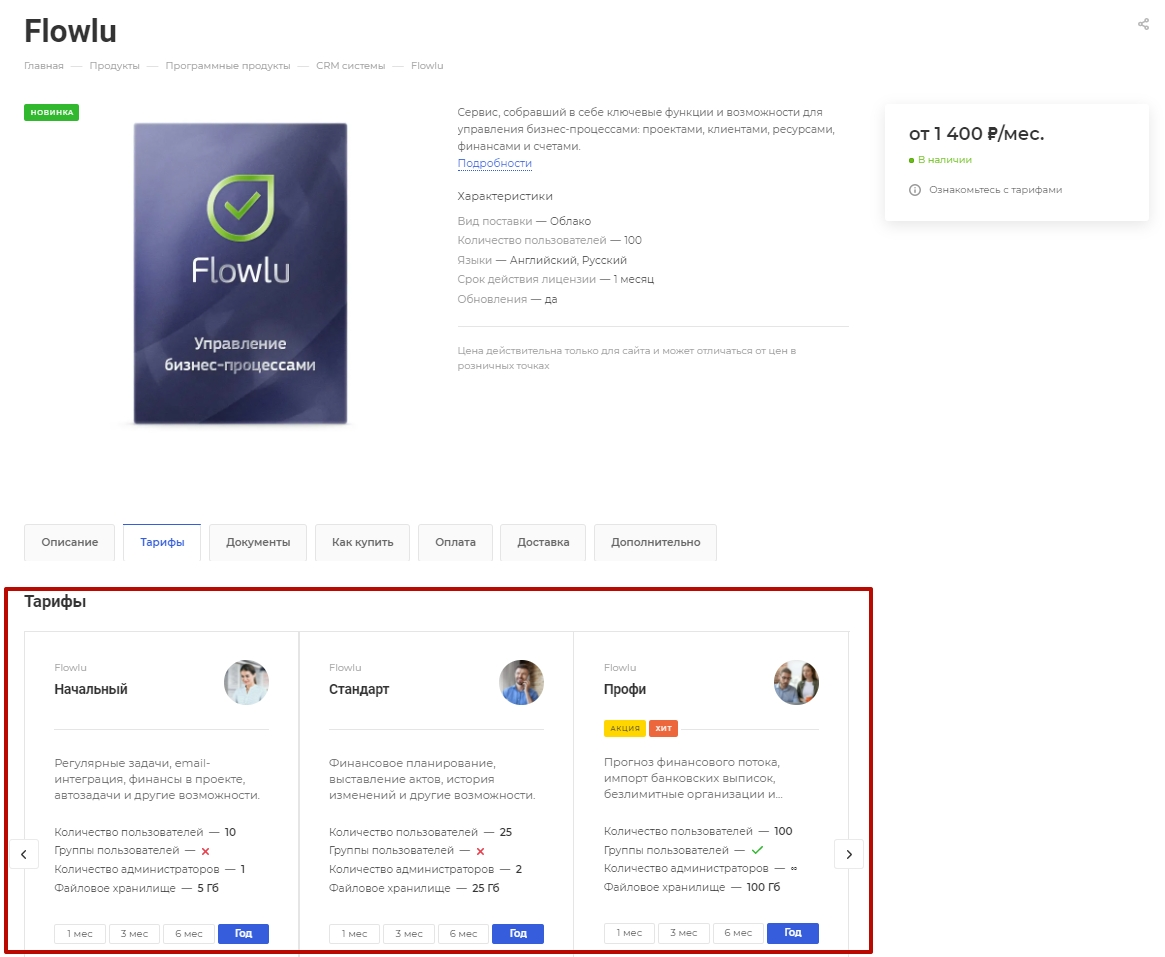This screenshot has height=957, width=1165.
Task: Click the green НОВИНКА badge
Action: point(51,112)
